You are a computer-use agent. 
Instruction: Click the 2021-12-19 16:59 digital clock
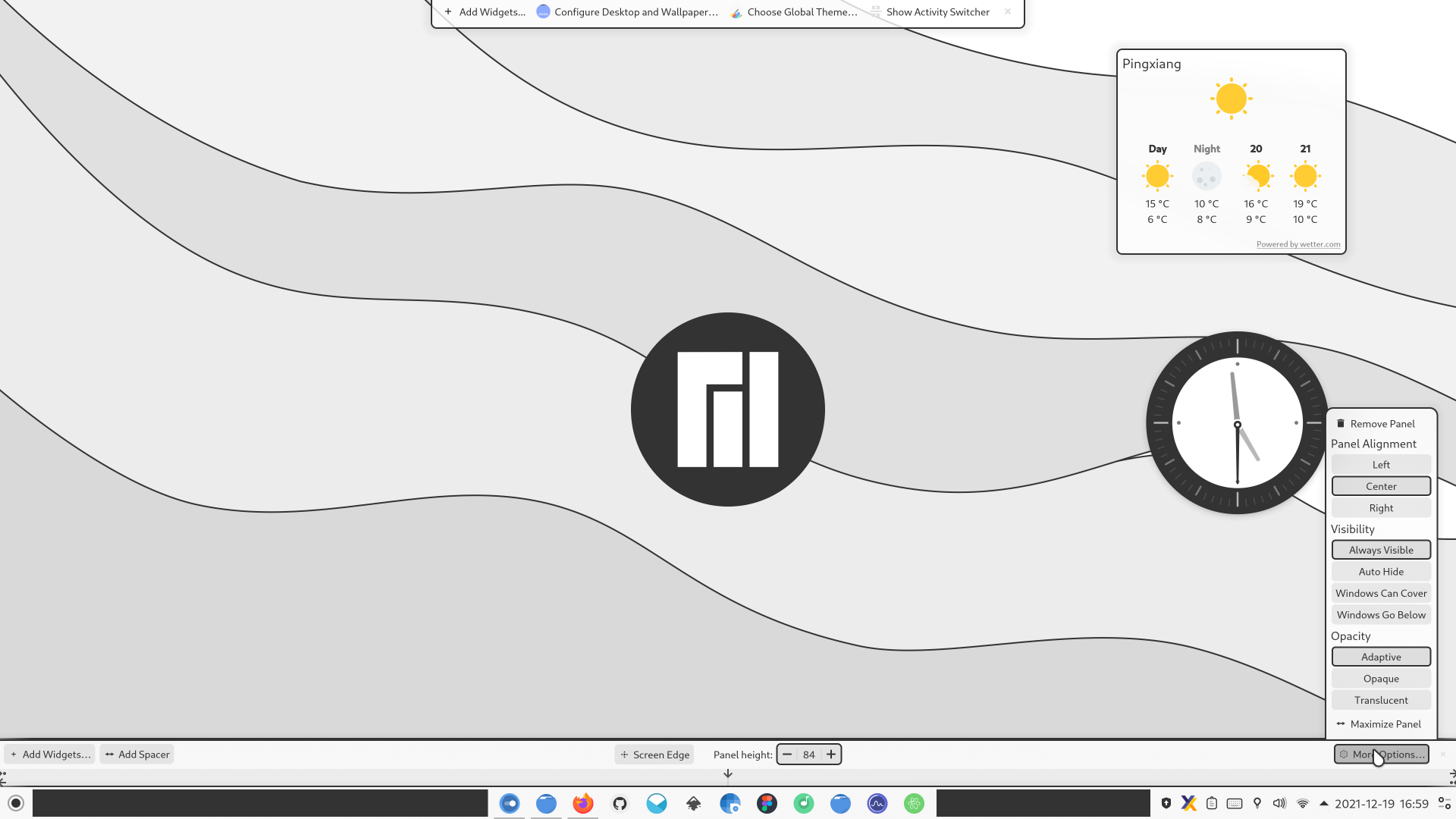click(x=1382, y=804)
